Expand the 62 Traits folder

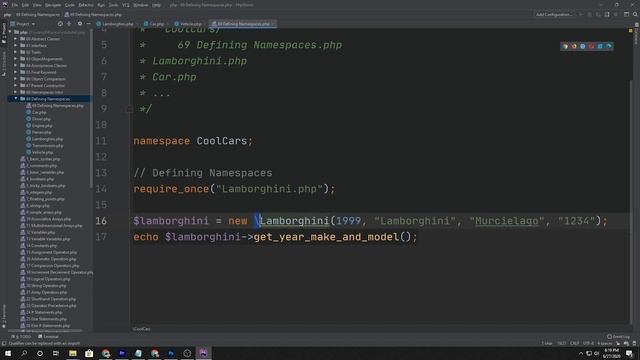point(16,52)
